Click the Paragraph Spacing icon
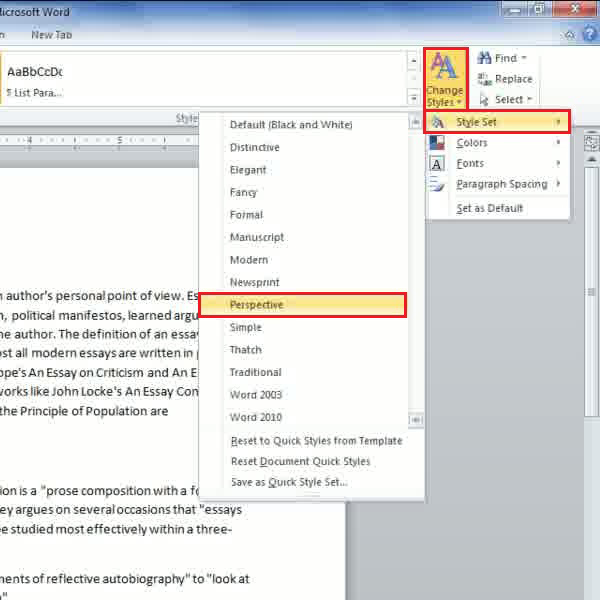Image resolution: width=600 pixels, height=600 pixels. pyautogui.click(x=437, y=184)
